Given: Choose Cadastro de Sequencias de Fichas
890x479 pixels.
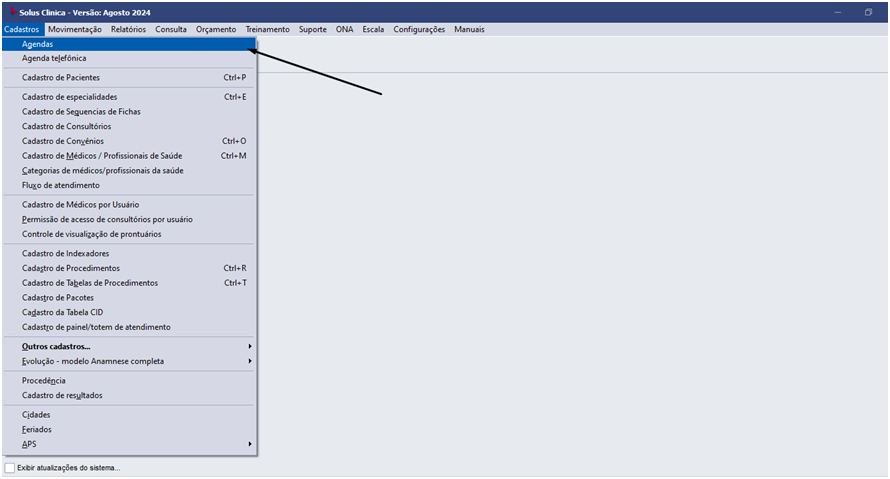Looking at the screenshot, I should 129,112.
